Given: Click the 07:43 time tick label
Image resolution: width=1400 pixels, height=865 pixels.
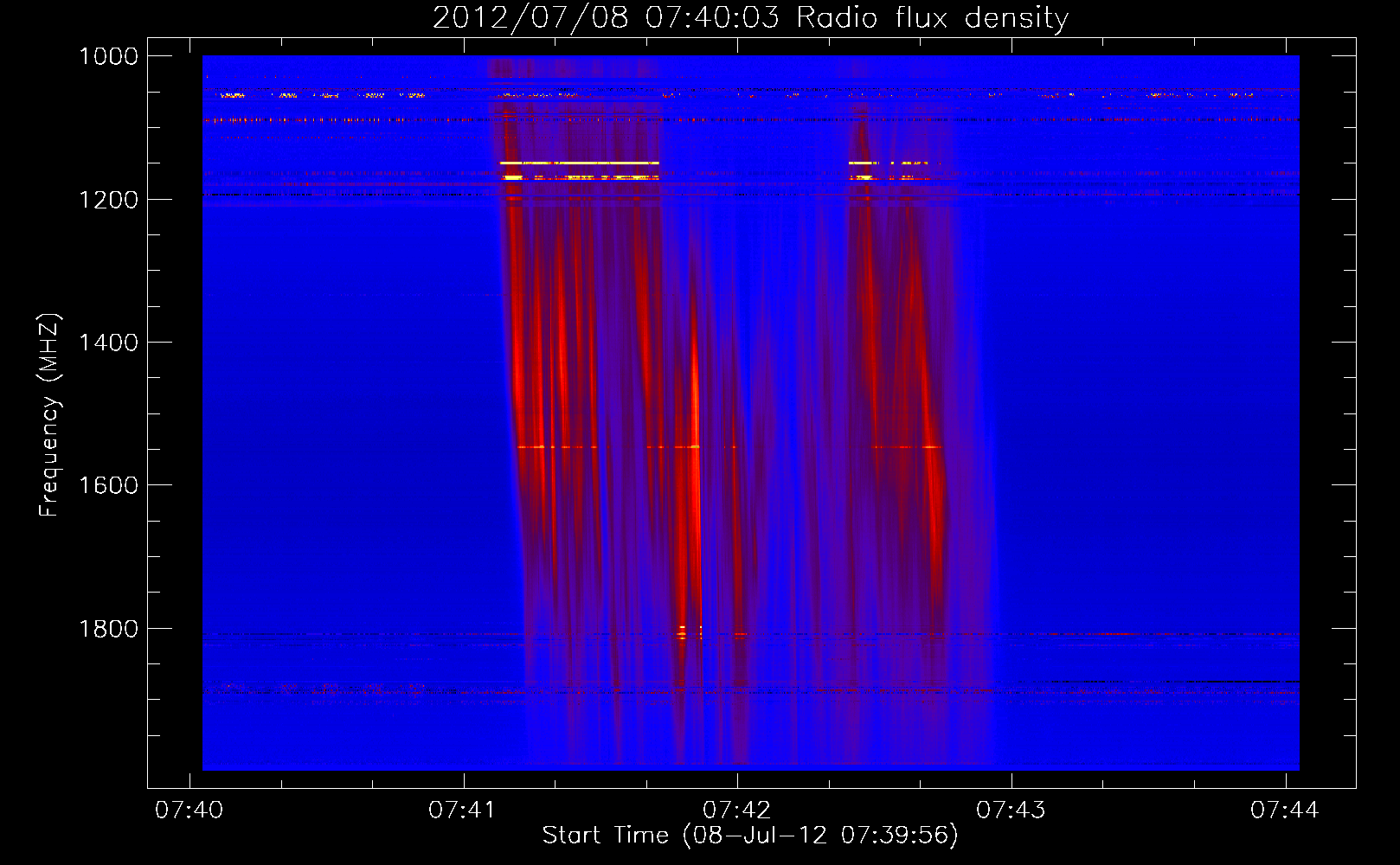Looking at the screenshot, I should [1011, 810].
